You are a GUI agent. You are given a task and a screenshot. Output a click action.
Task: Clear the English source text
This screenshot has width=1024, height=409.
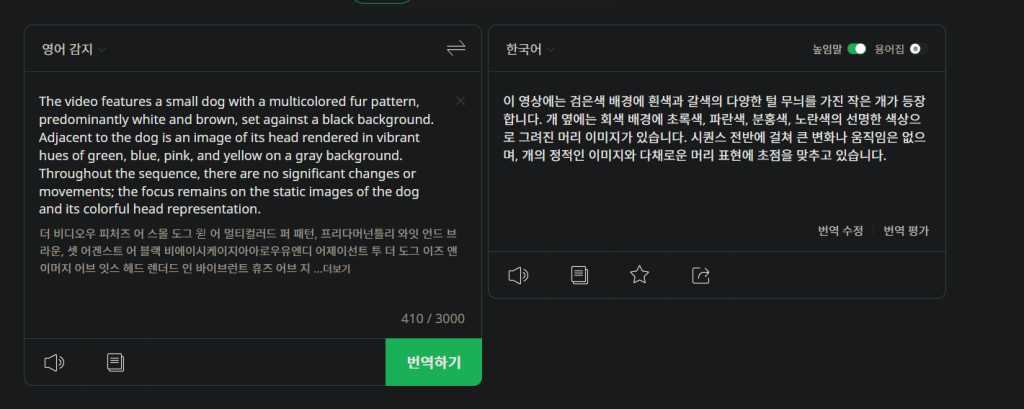460,101
